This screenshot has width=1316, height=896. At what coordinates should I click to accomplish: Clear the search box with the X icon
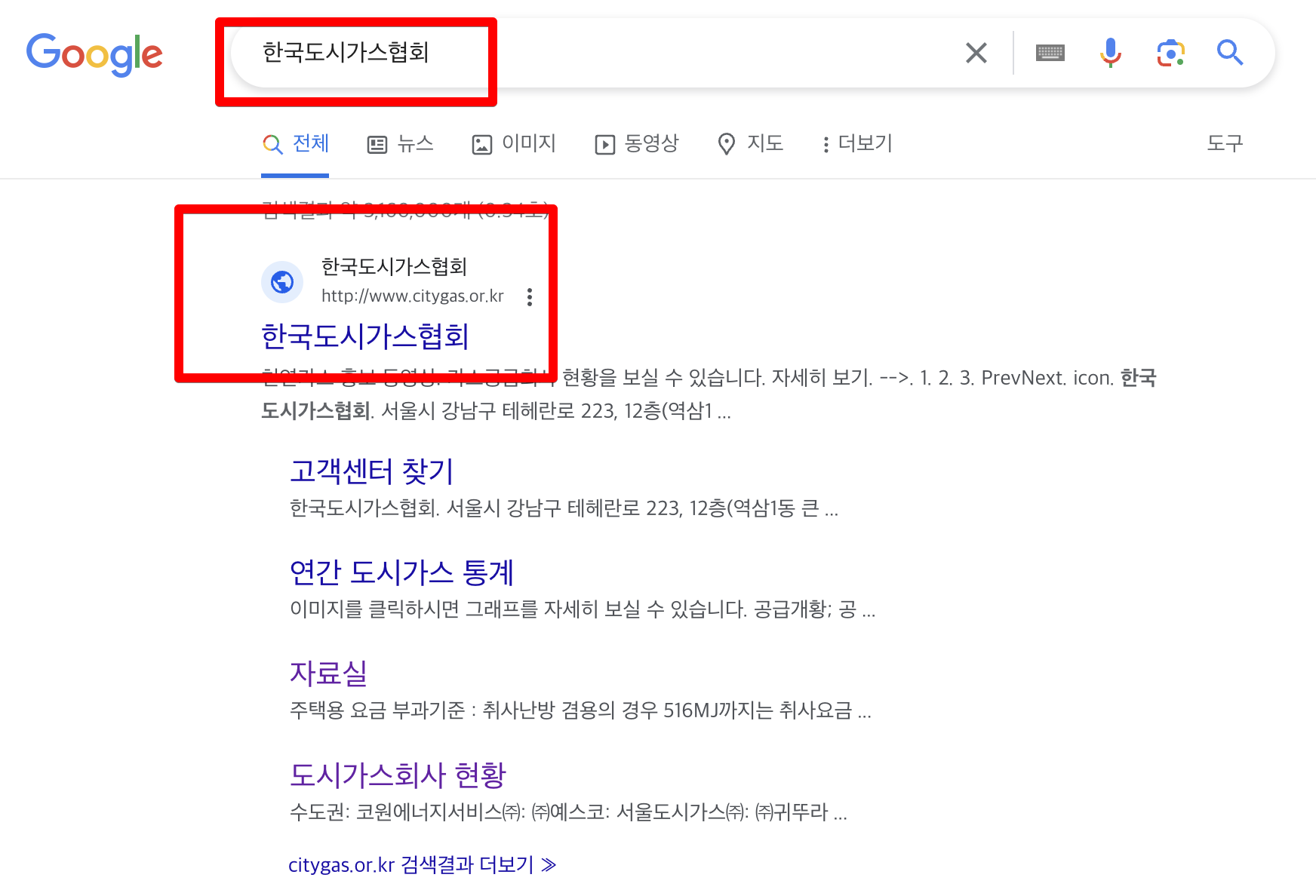[976, 53]
